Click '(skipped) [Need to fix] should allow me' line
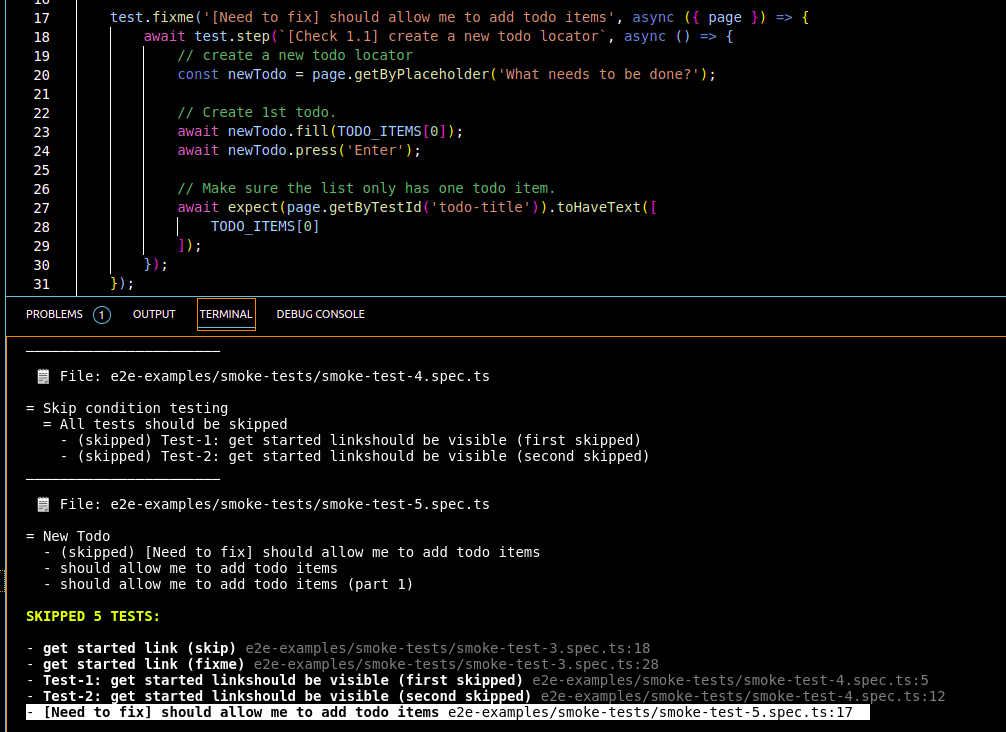Image resolution: width=1006 pixels, height=732 pixels. tap(300, 552)
